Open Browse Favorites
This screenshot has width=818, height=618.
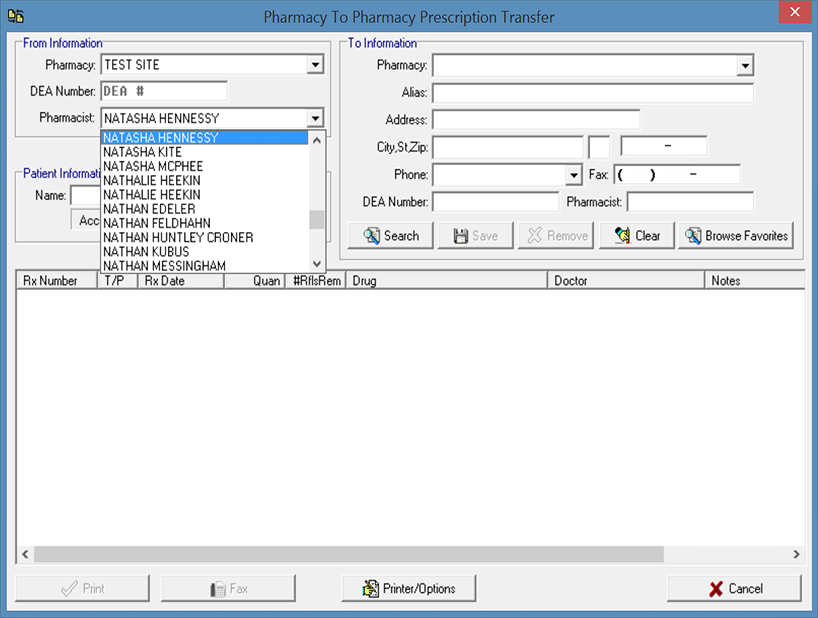coord(735,236)
